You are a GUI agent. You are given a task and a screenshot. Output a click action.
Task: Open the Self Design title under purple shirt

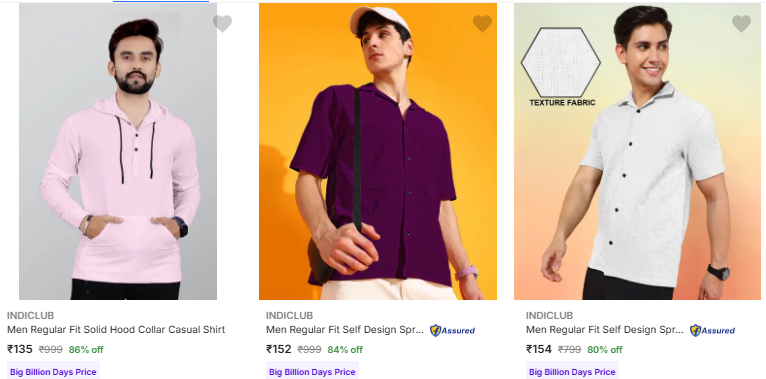click(345, 330)
